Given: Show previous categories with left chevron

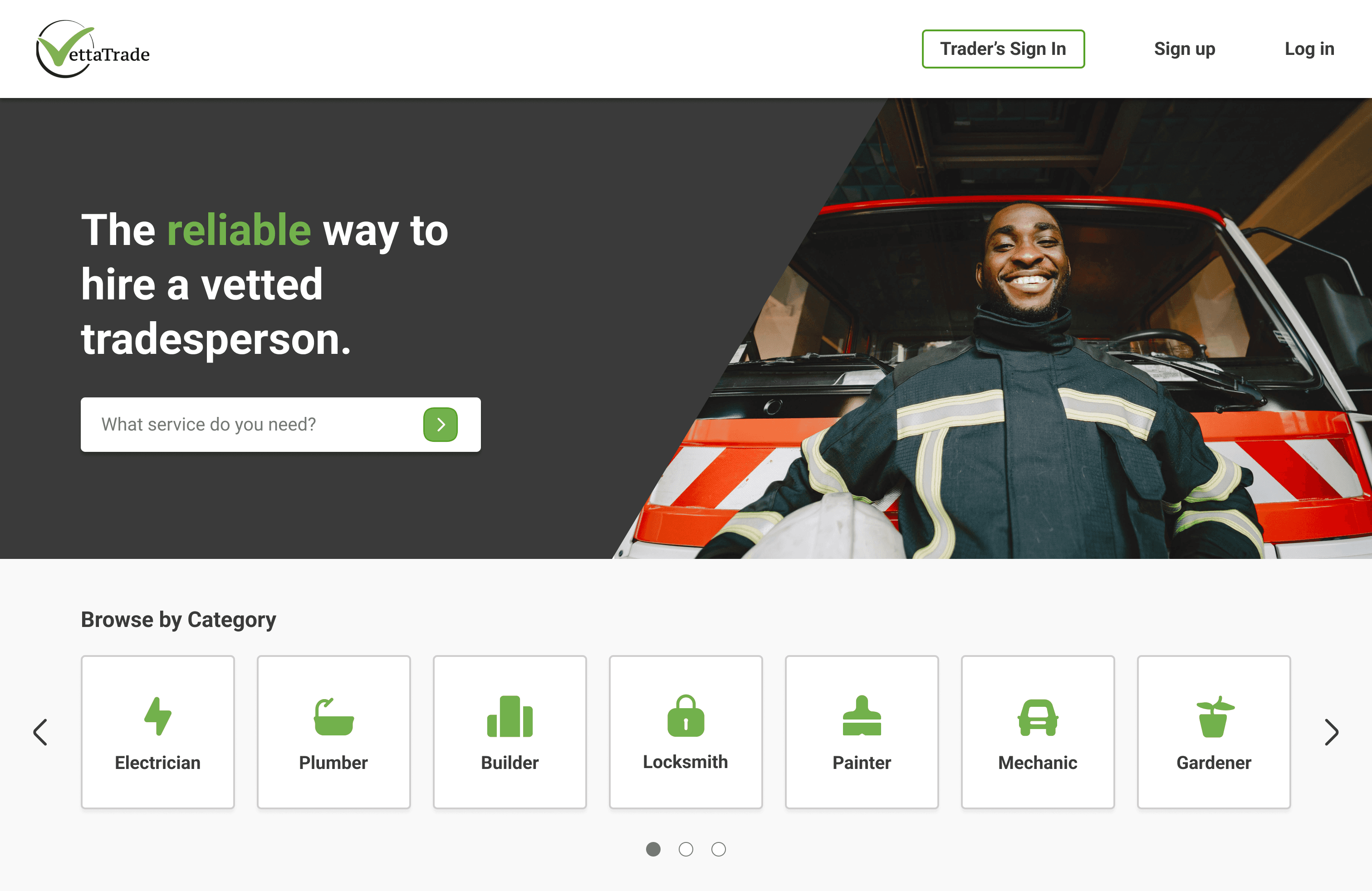Looking at the screenshot, I should (40, 732).
